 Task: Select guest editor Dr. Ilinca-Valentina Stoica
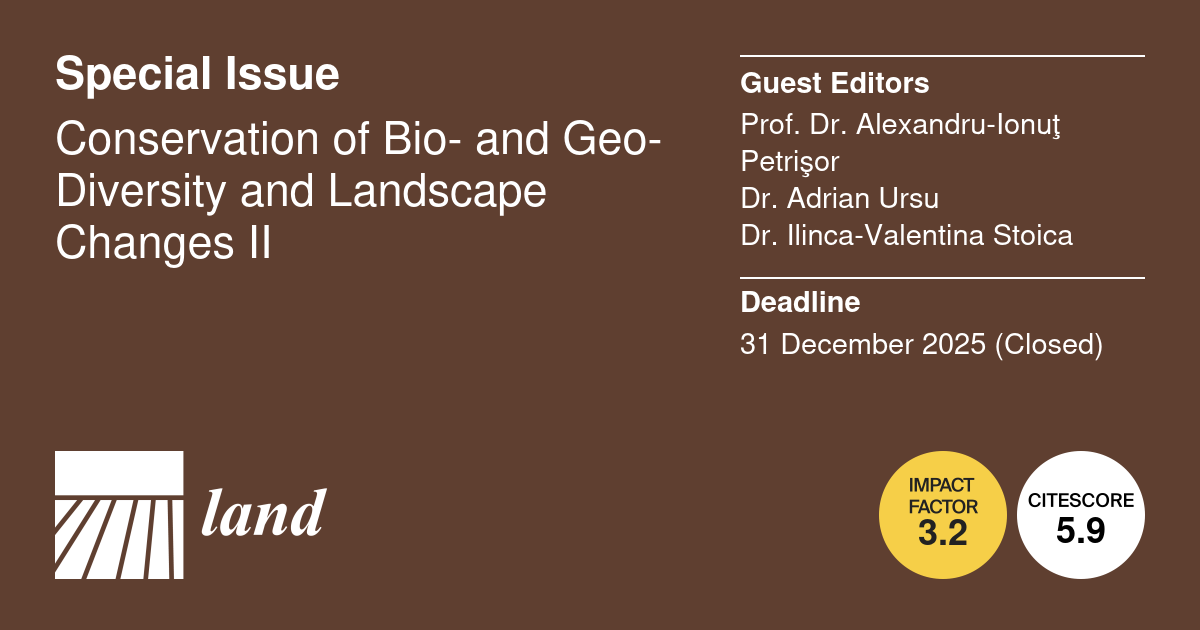(906, 236)
